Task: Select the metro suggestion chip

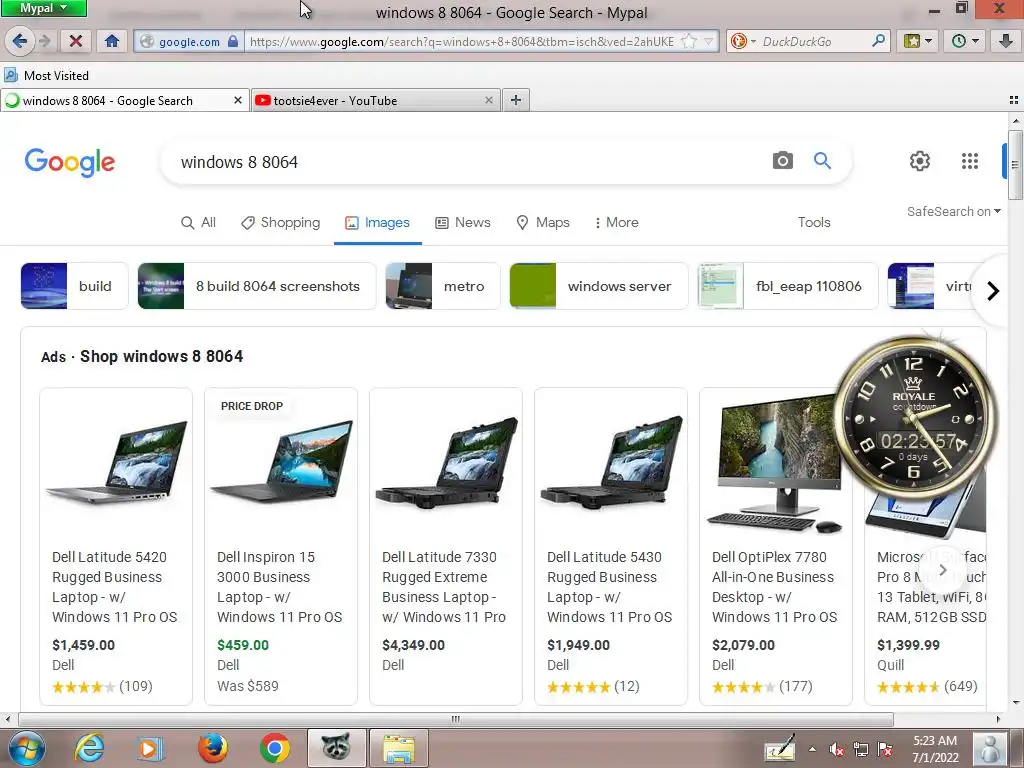Action: pyautogui.click(x=443, y=286)
